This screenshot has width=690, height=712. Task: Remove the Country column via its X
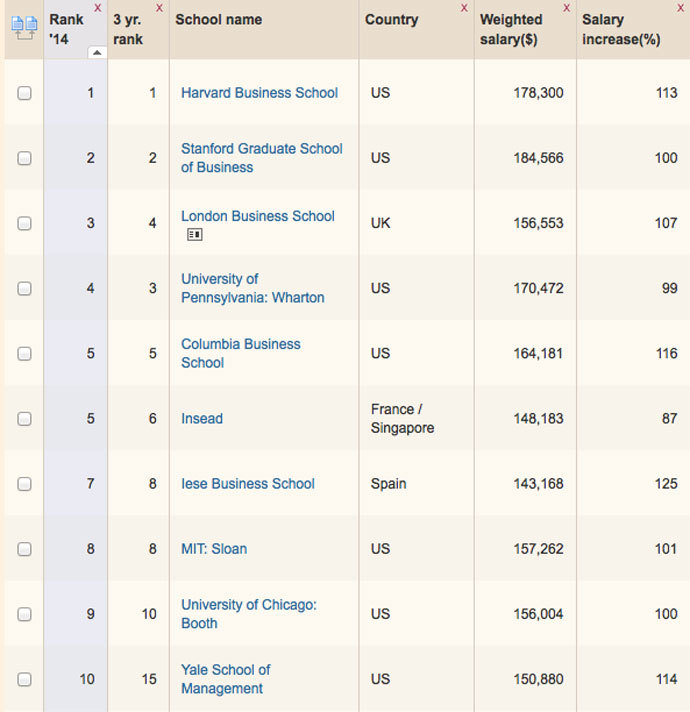click(464, 8)
